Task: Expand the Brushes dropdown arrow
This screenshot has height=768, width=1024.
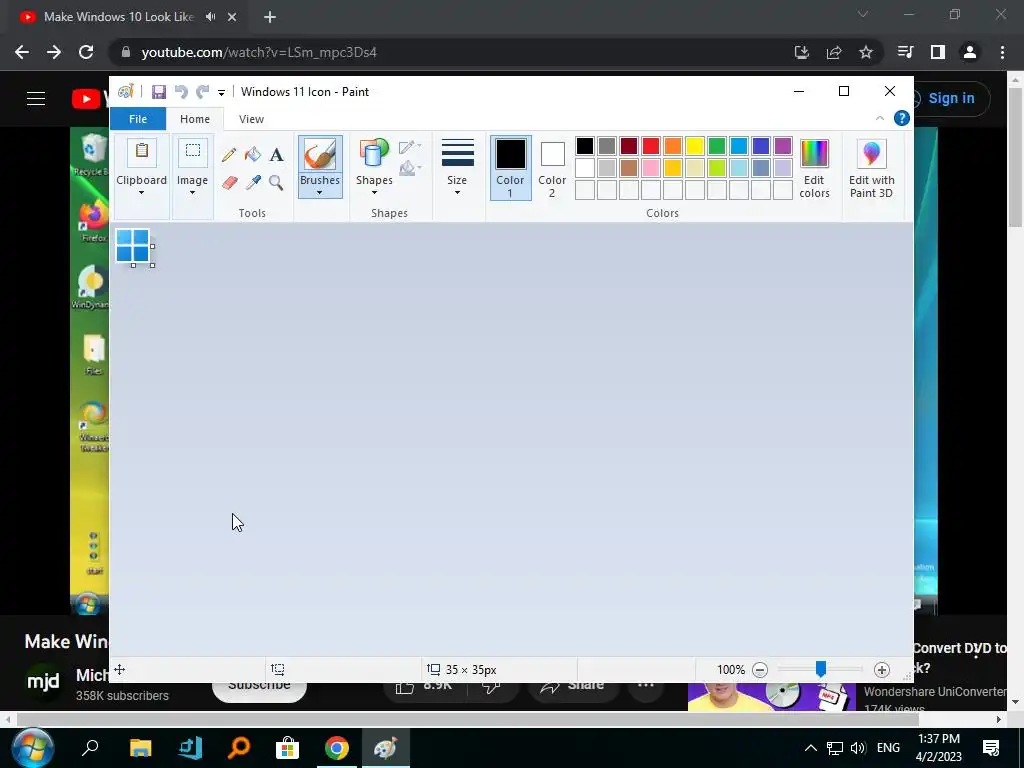Action: click(x=319, y=193)
